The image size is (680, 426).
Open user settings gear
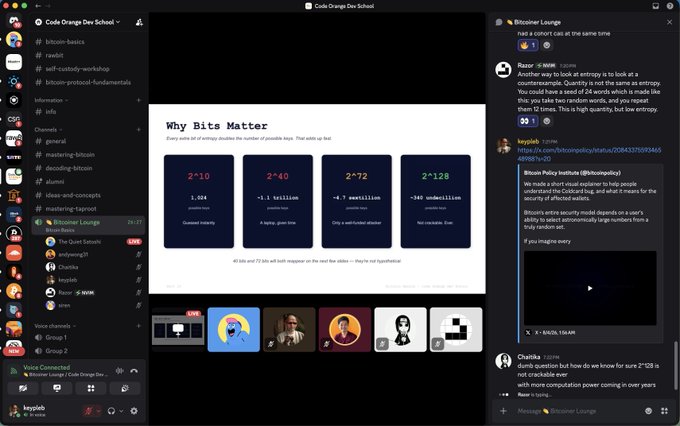pyautogui.click(x=134, y=410)
